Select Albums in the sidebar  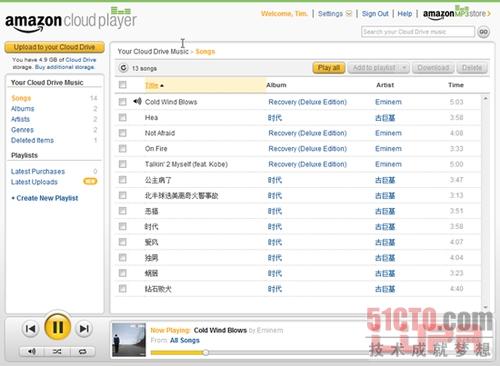click(22, 109)
